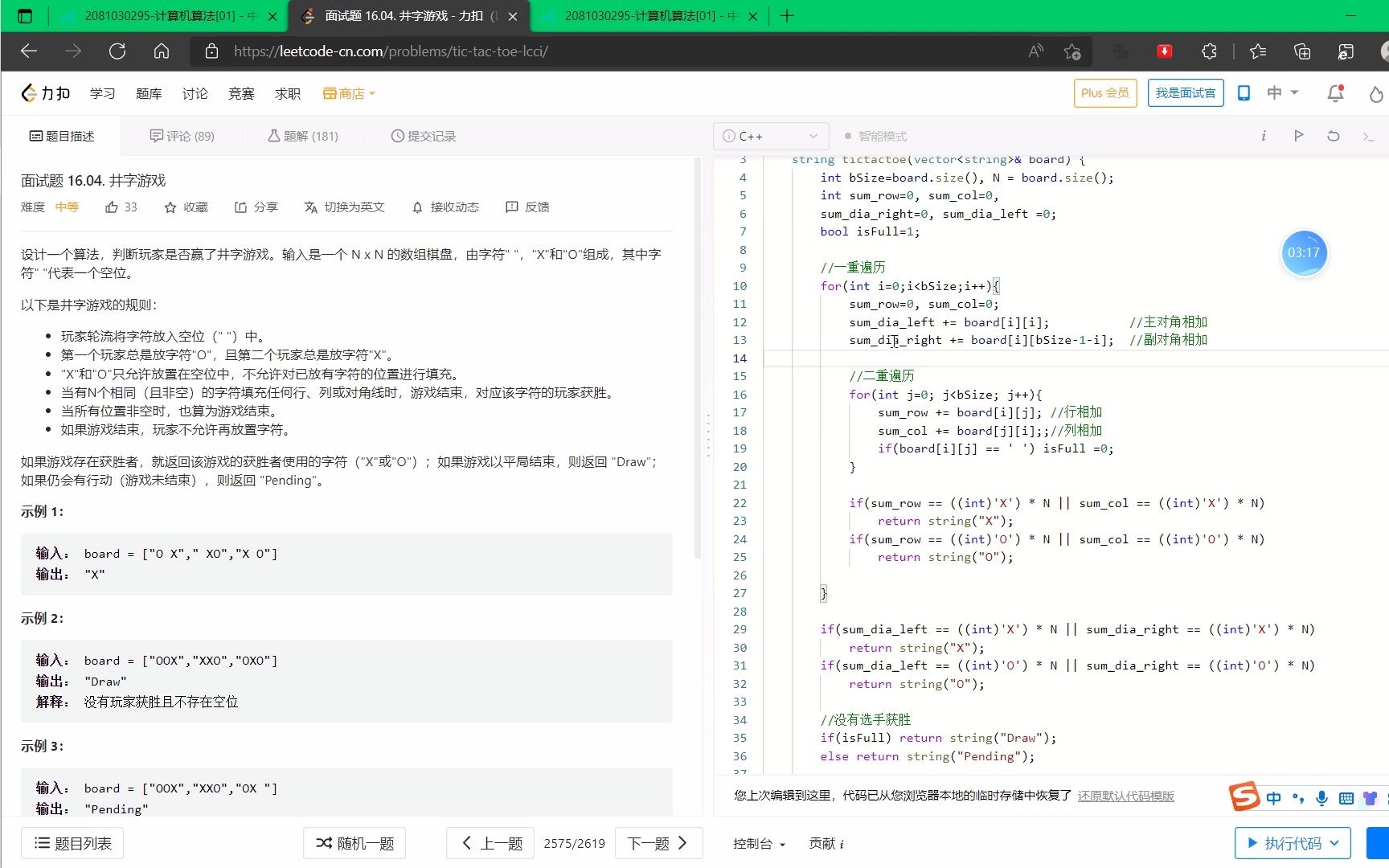The height and width of the screenshot is (868, 1389).
Task: Click the 03:17 timer bubble
Action: (x=1303, y=252)
